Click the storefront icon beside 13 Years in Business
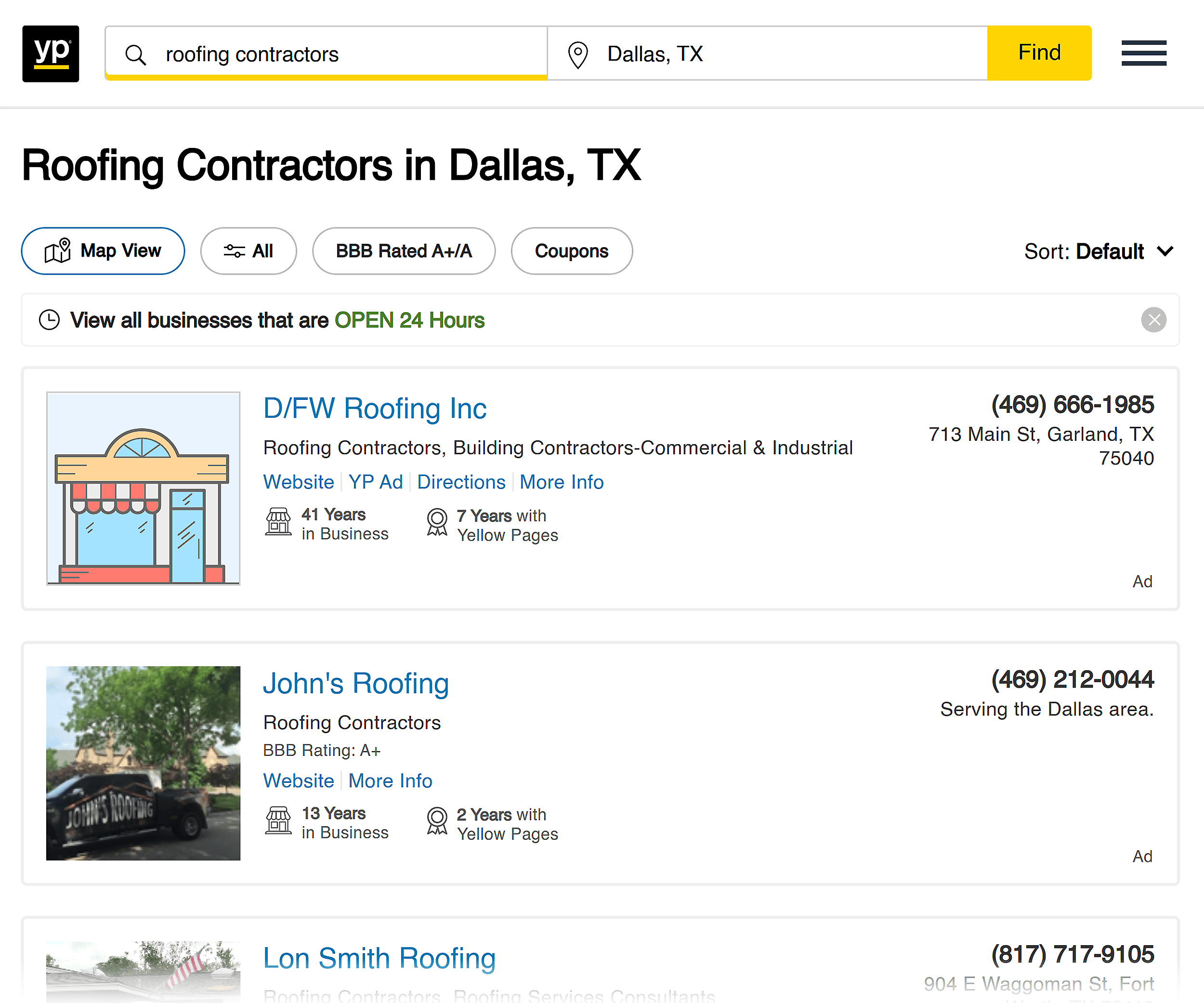1204x1003 pixels. tap(279, 821)
